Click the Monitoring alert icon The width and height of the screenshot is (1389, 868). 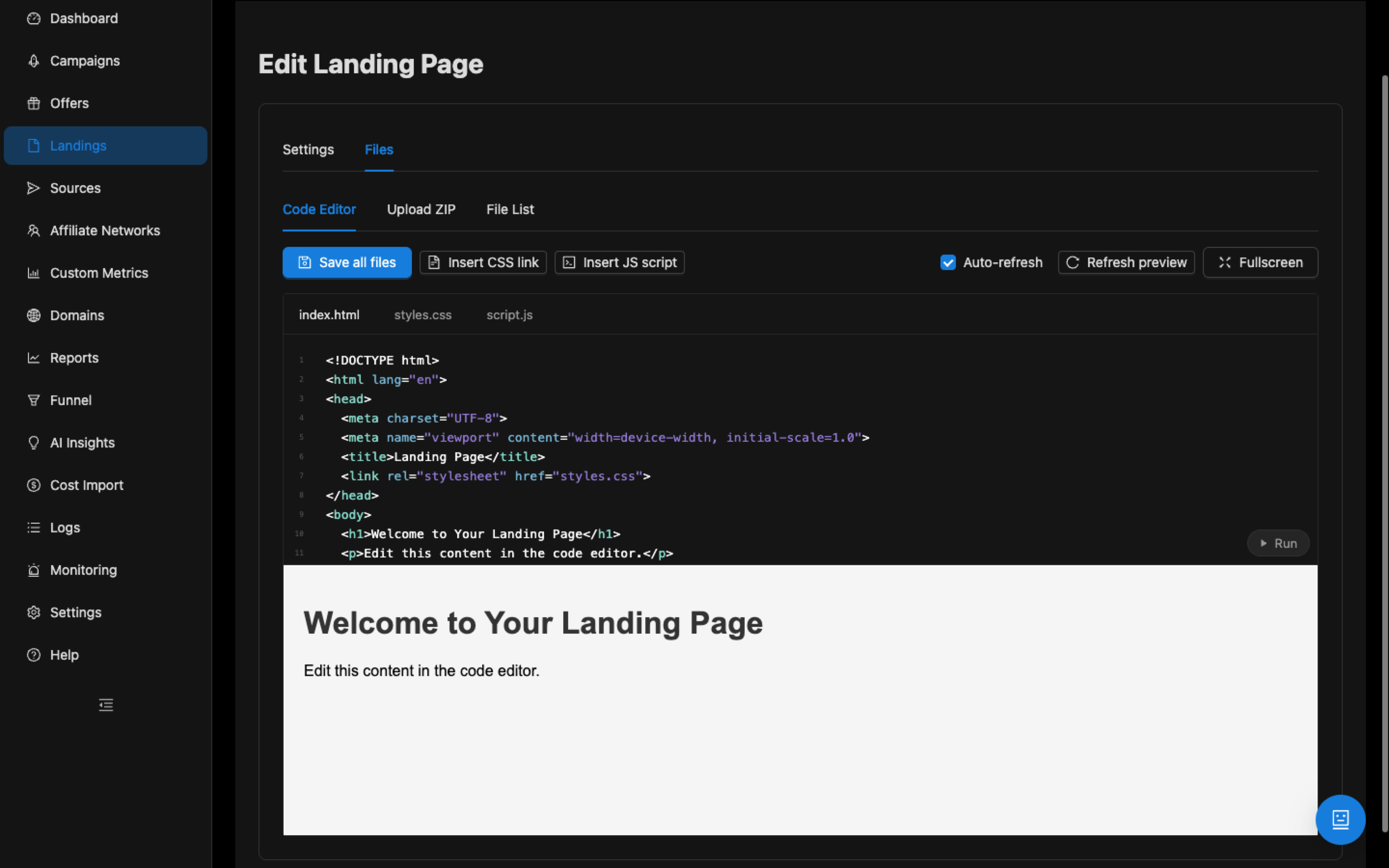coord(34,570)
